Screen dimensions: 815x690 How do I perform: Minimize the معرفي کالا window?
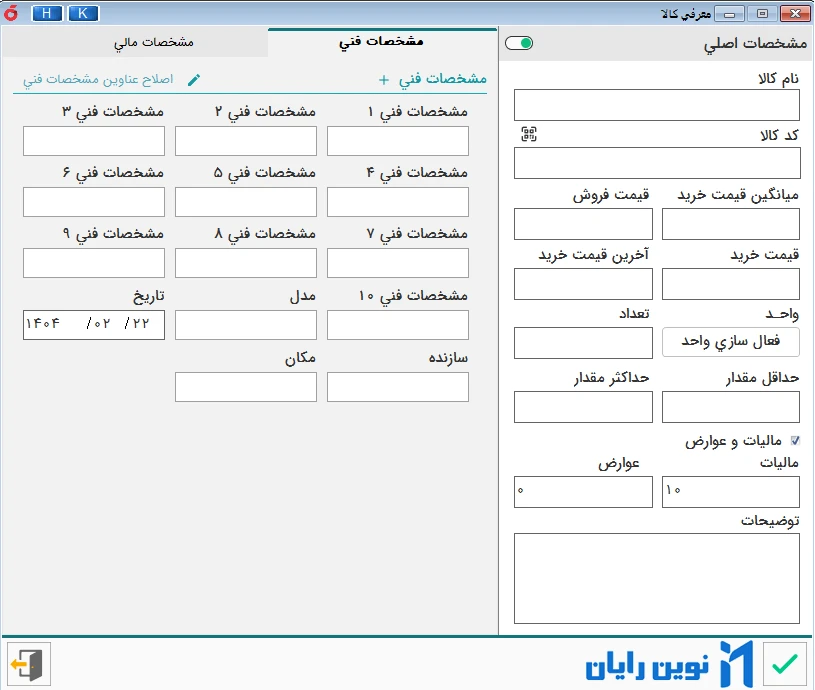(729, 14)
